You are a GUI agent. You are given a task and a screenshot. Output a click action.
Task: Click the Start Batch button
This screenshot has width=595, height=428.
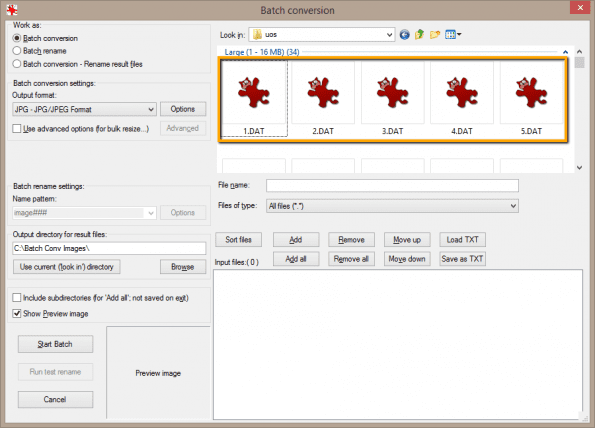pos(55,344)
